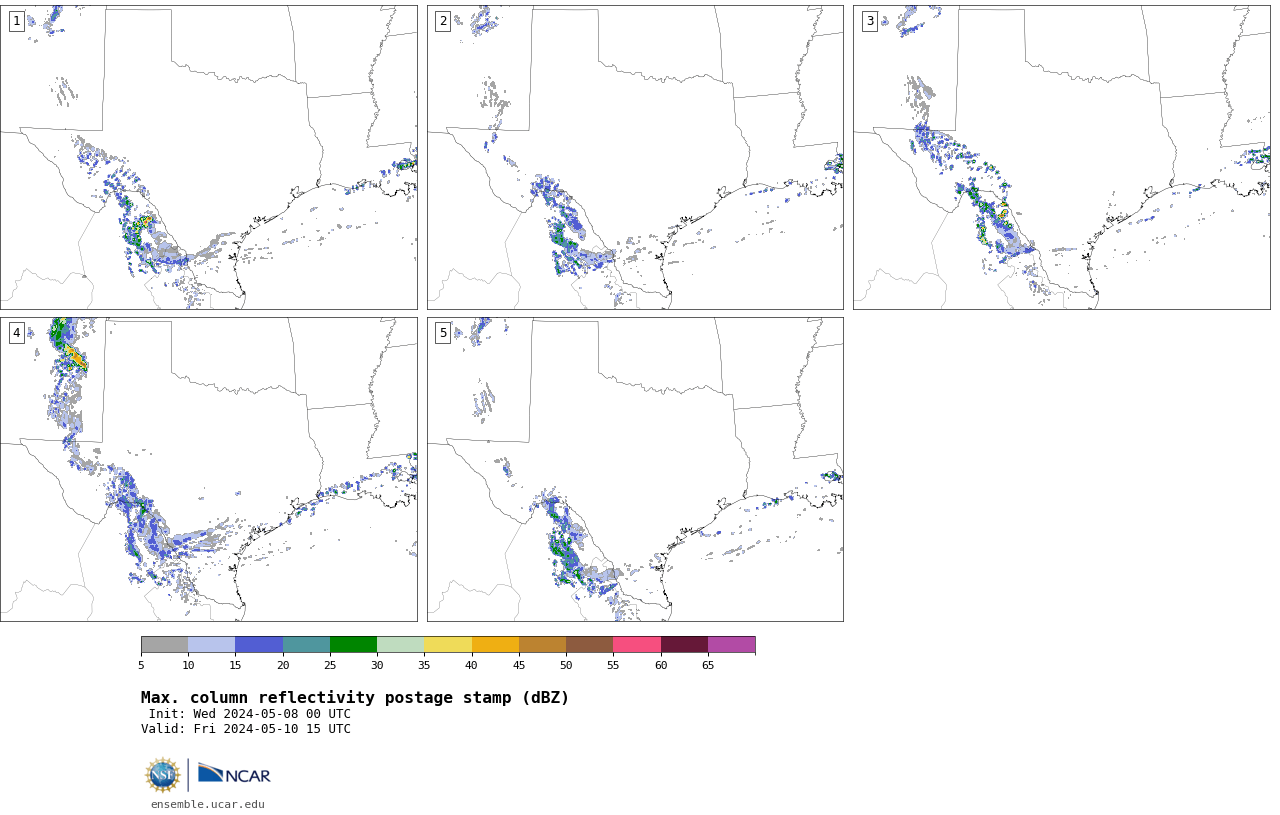
Task: Click the Valid: Fri 2024-05-10 15 UTC line
Action: pos(246,729)
